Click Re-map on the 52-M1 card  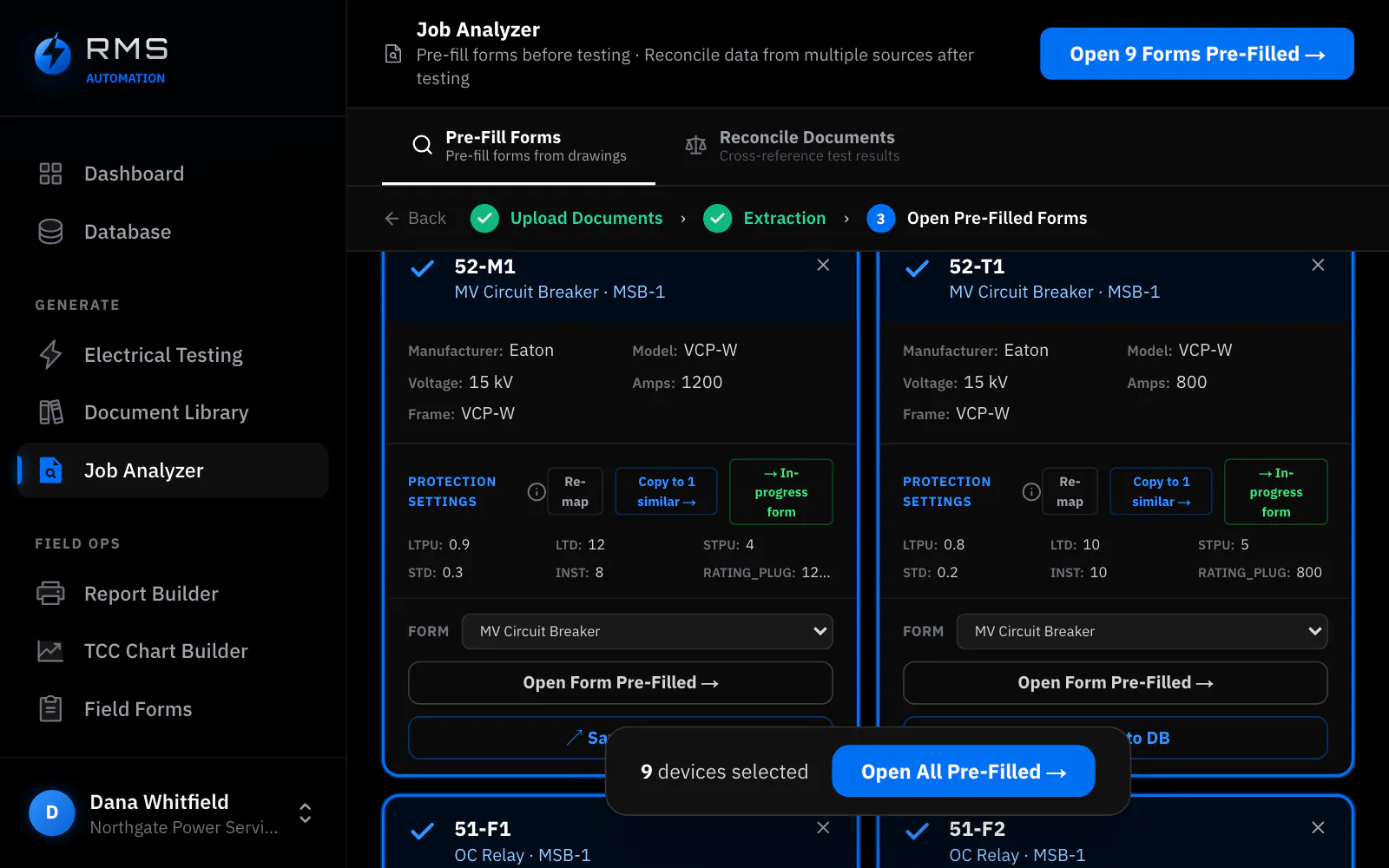(575, 491)
